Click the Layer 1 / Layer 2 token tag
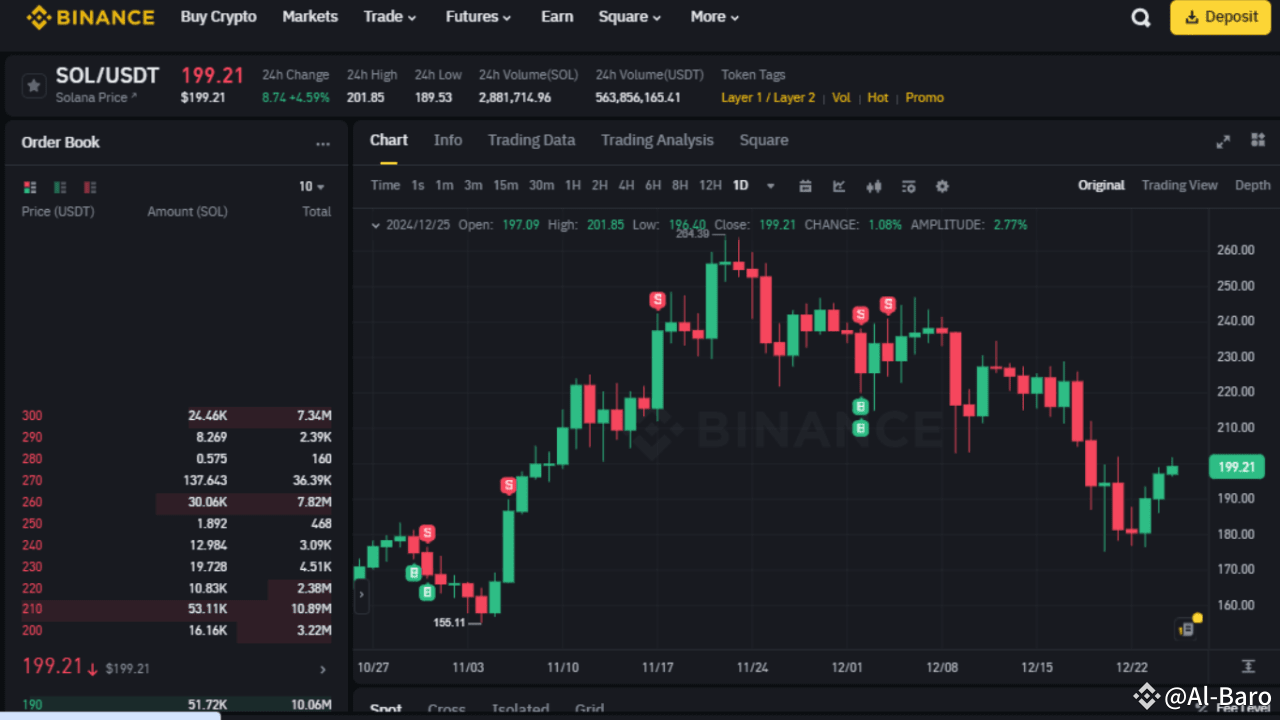 768,98
